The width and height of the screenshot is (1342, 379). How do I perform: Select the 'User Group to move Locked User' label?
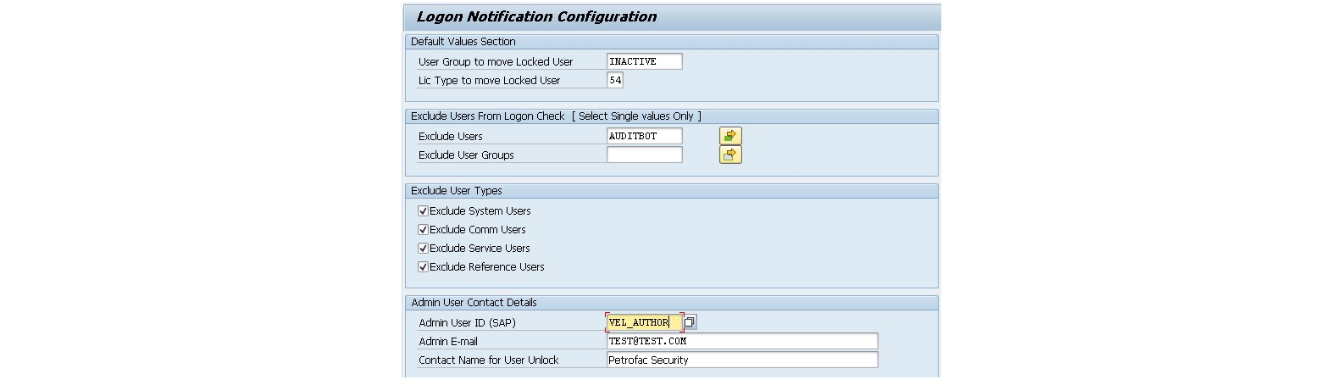tap(496, 62)
